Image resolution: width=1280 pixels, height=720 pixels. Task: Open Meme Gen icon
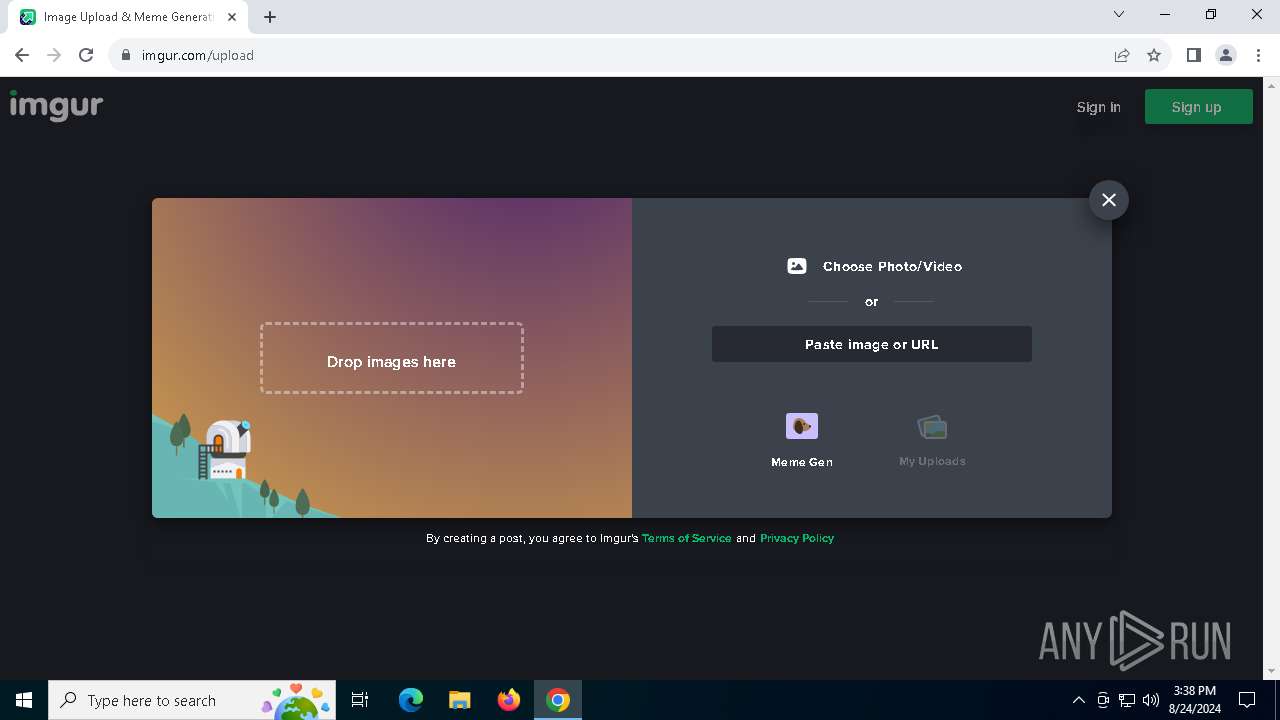pyautogui.click(x=802, y=427)
